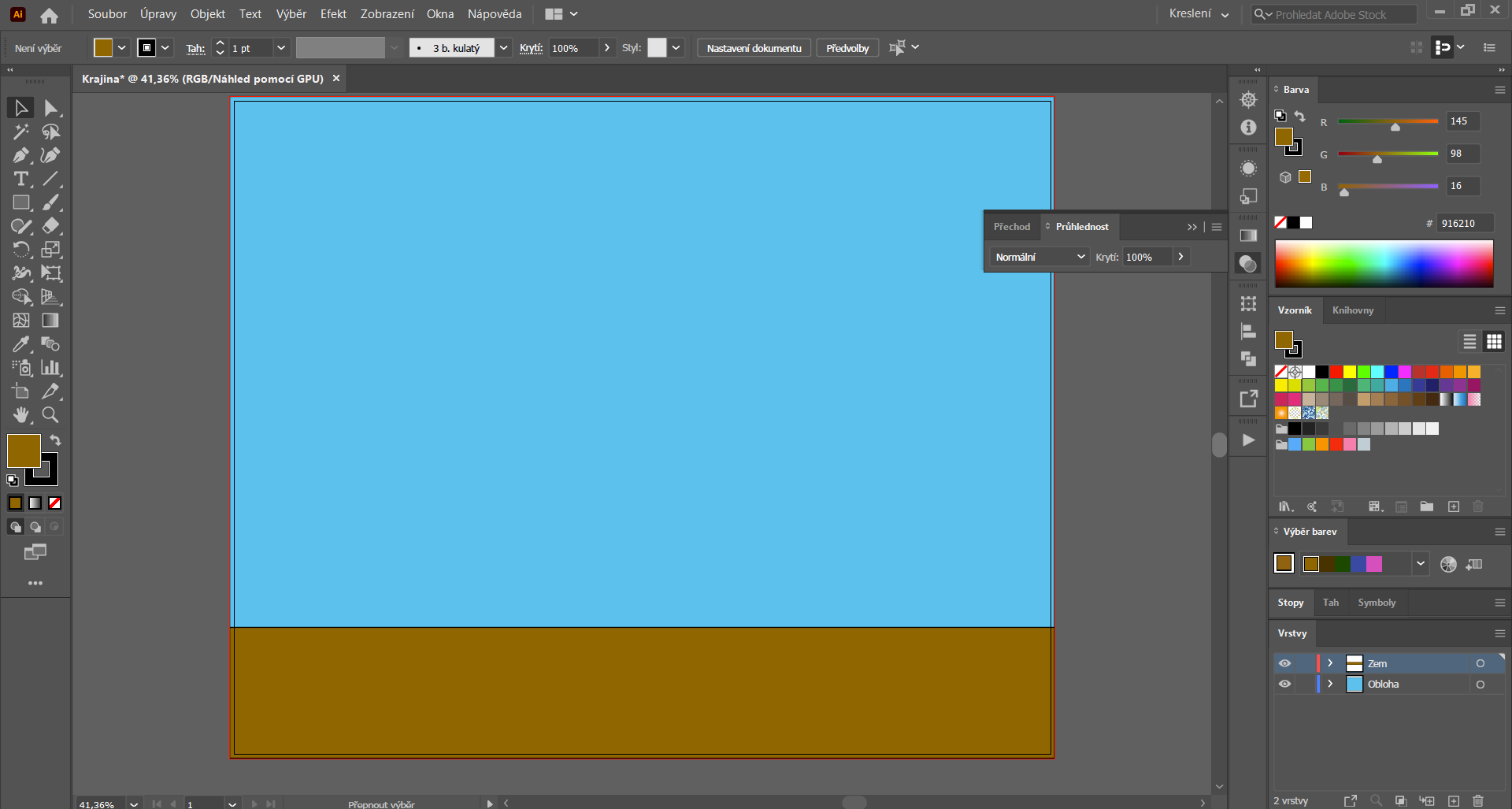Select the Pen tool
The height and width of the screenshot is (809, 1512).
pyautogui.click(x=20, y=155)
